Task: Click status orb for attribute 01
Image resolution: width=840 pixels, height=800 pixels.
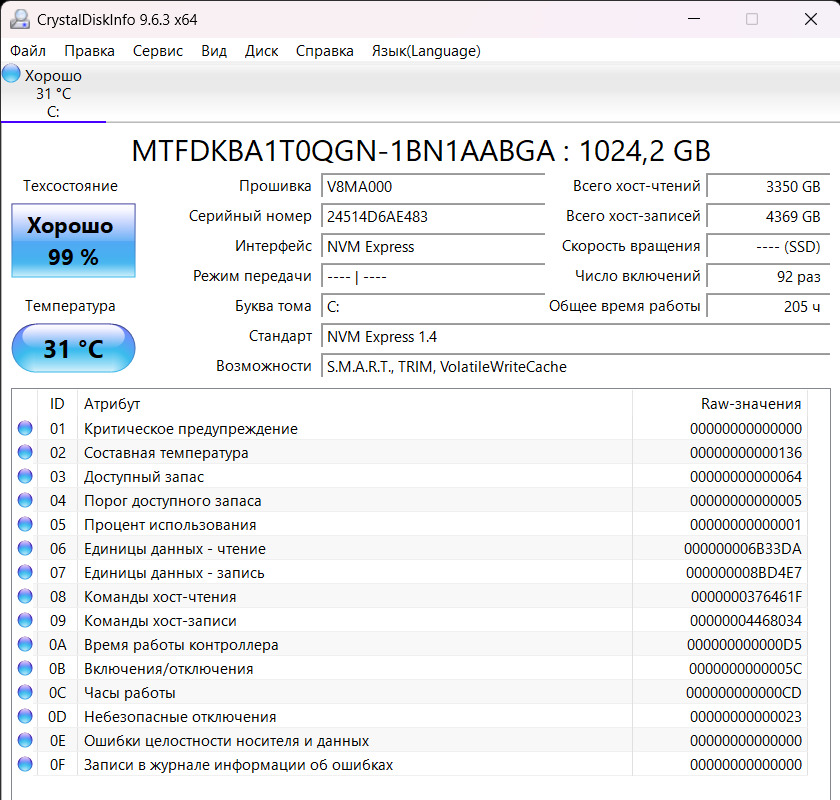Action: click(x=25, y=428)
